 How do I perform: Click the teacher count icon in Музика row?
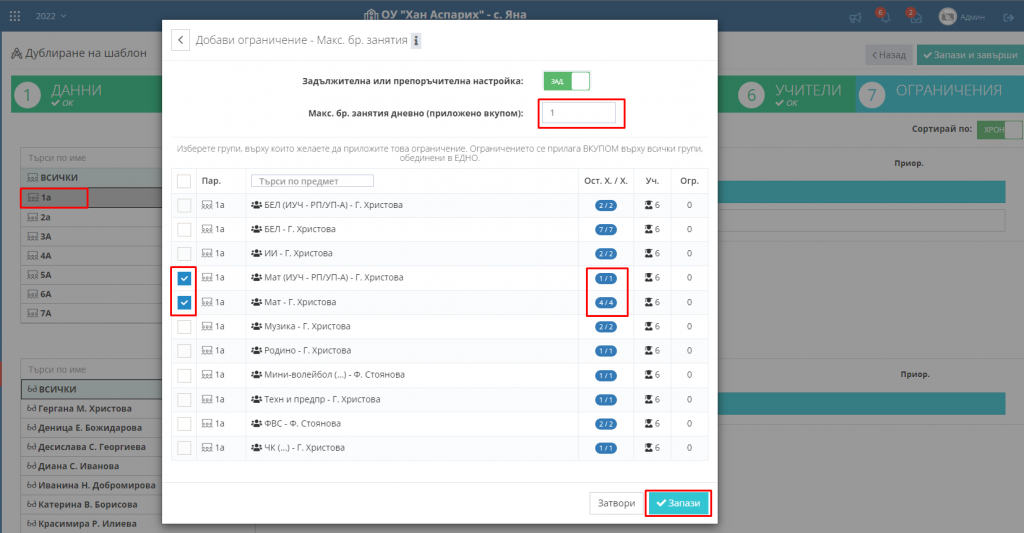pos(652,327)
